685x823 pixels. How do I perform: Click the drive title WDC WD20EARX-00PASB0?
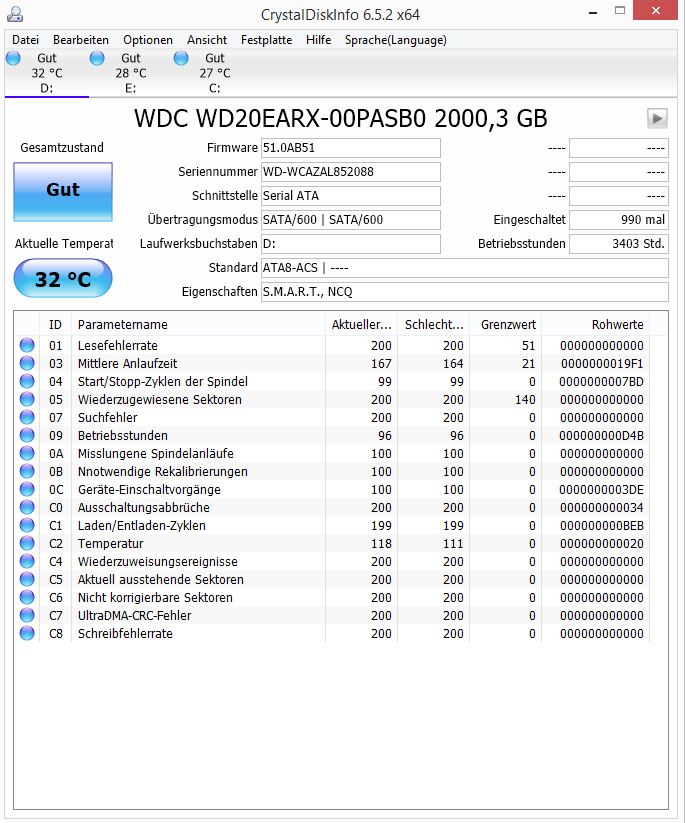click(x=341, y=119)
